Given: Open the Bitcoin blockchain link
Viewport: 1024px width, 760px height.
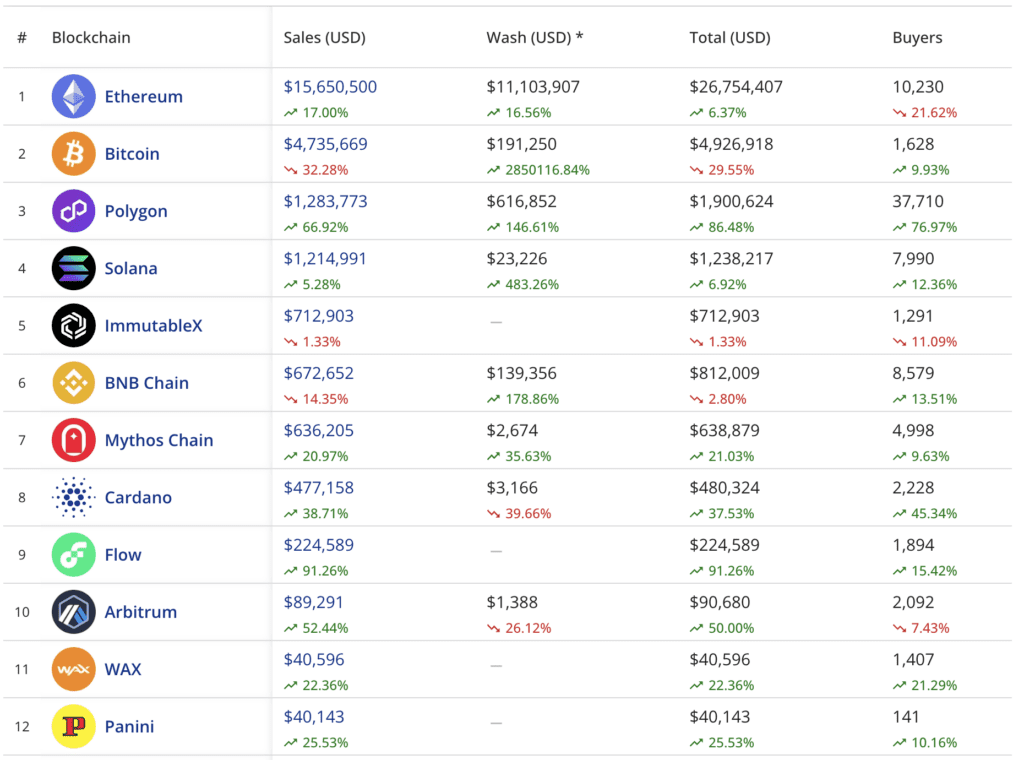Looking at the screenshot, I should [132, 154].
